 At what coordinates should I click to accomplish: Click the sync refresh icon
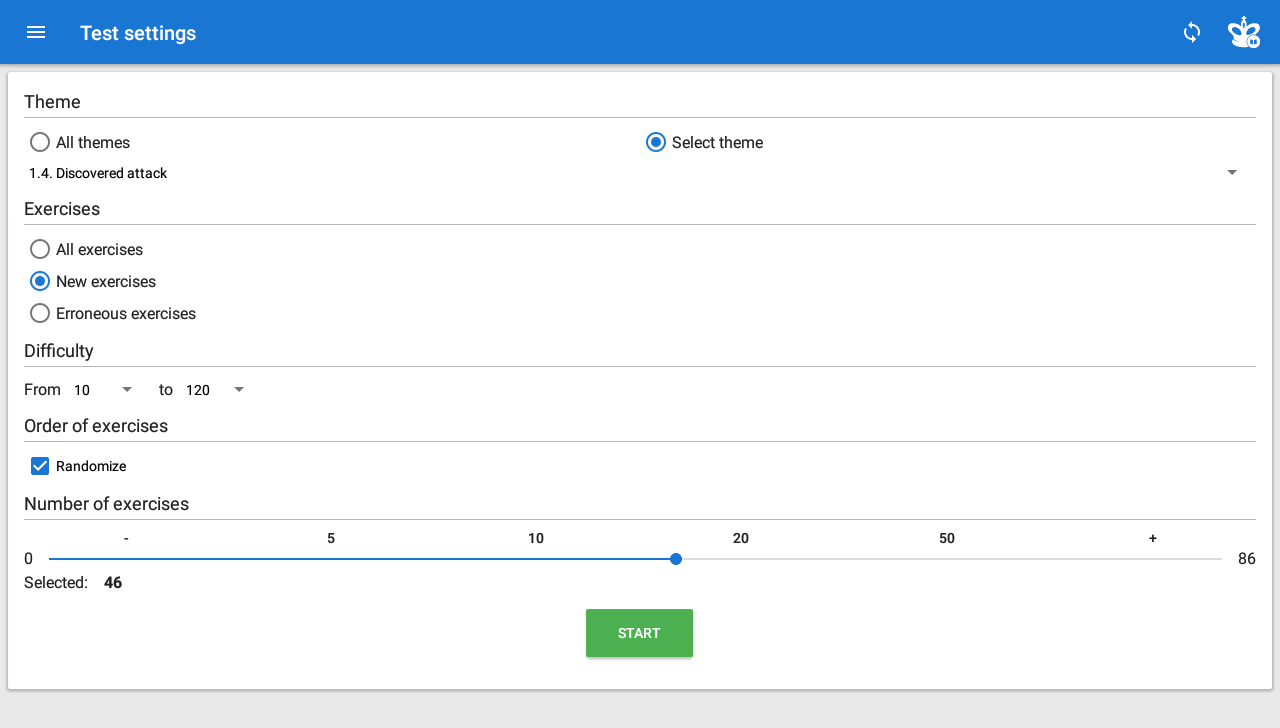pyautogui.click(x=1192, y=32)
